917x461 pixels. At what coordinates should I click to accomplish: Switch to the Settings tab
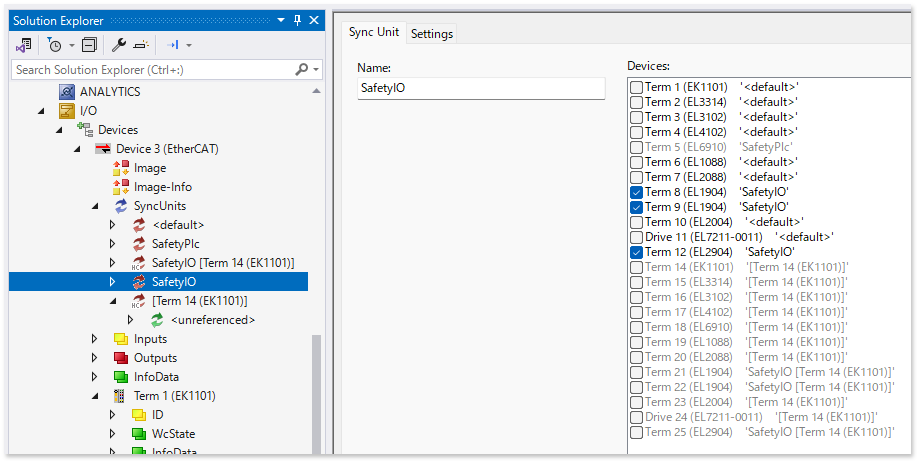tap(432, 33)
